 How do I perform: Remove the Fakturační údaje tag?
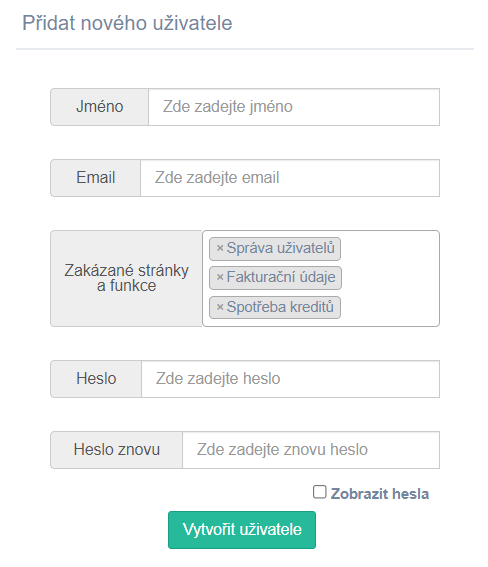220,277
